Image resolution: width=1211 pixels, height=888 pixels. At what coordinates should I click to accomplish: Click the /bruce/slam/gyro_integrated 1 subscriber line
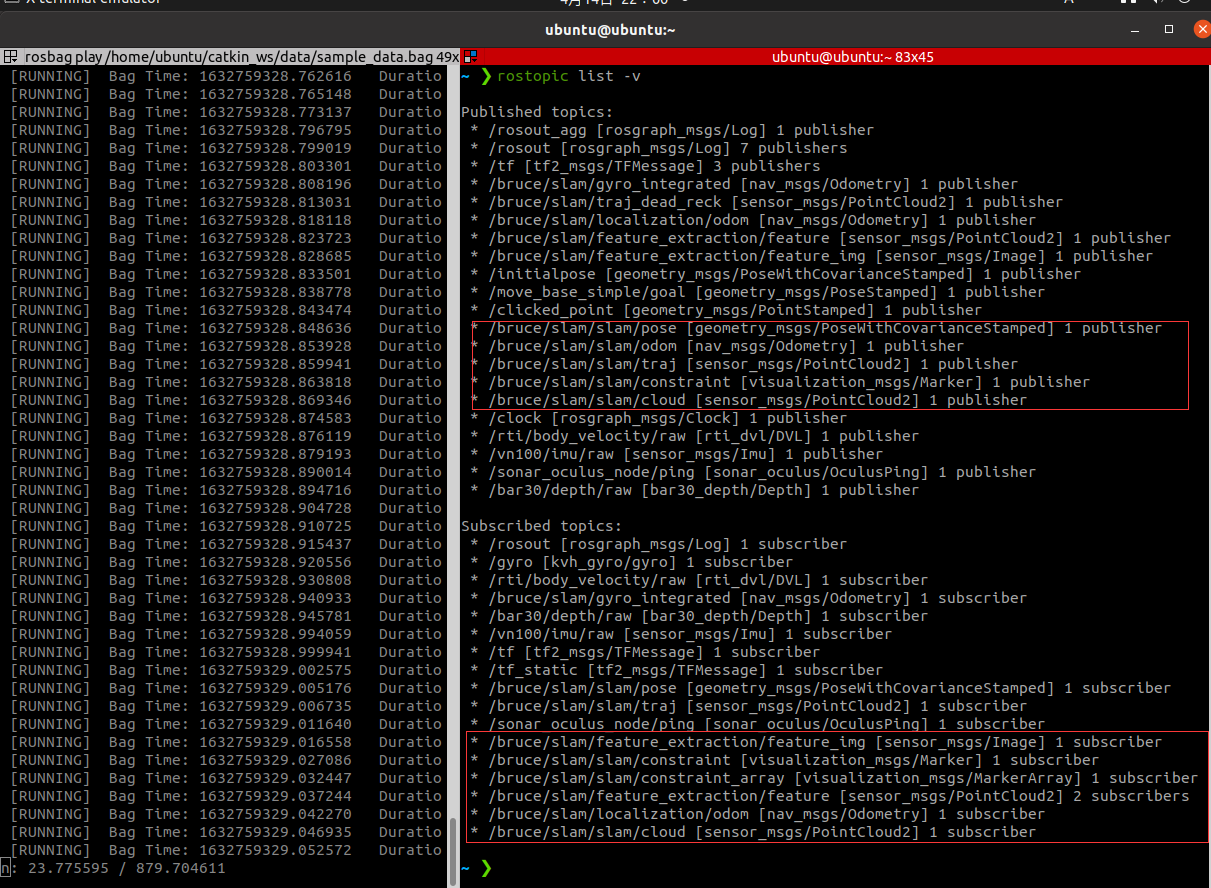(748, 598)
